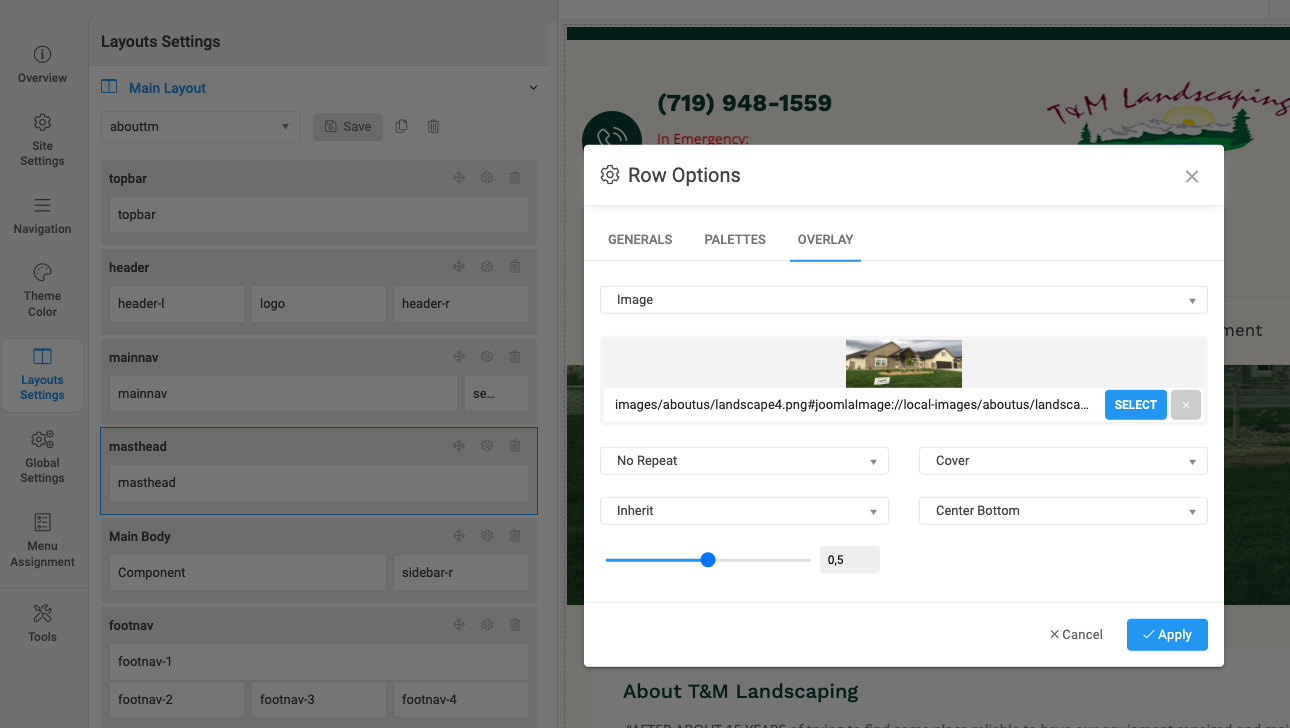Switch to the GENERALS tab
Image resolution: width=1290 pixels, height=728 pixels.
(640, 240)
